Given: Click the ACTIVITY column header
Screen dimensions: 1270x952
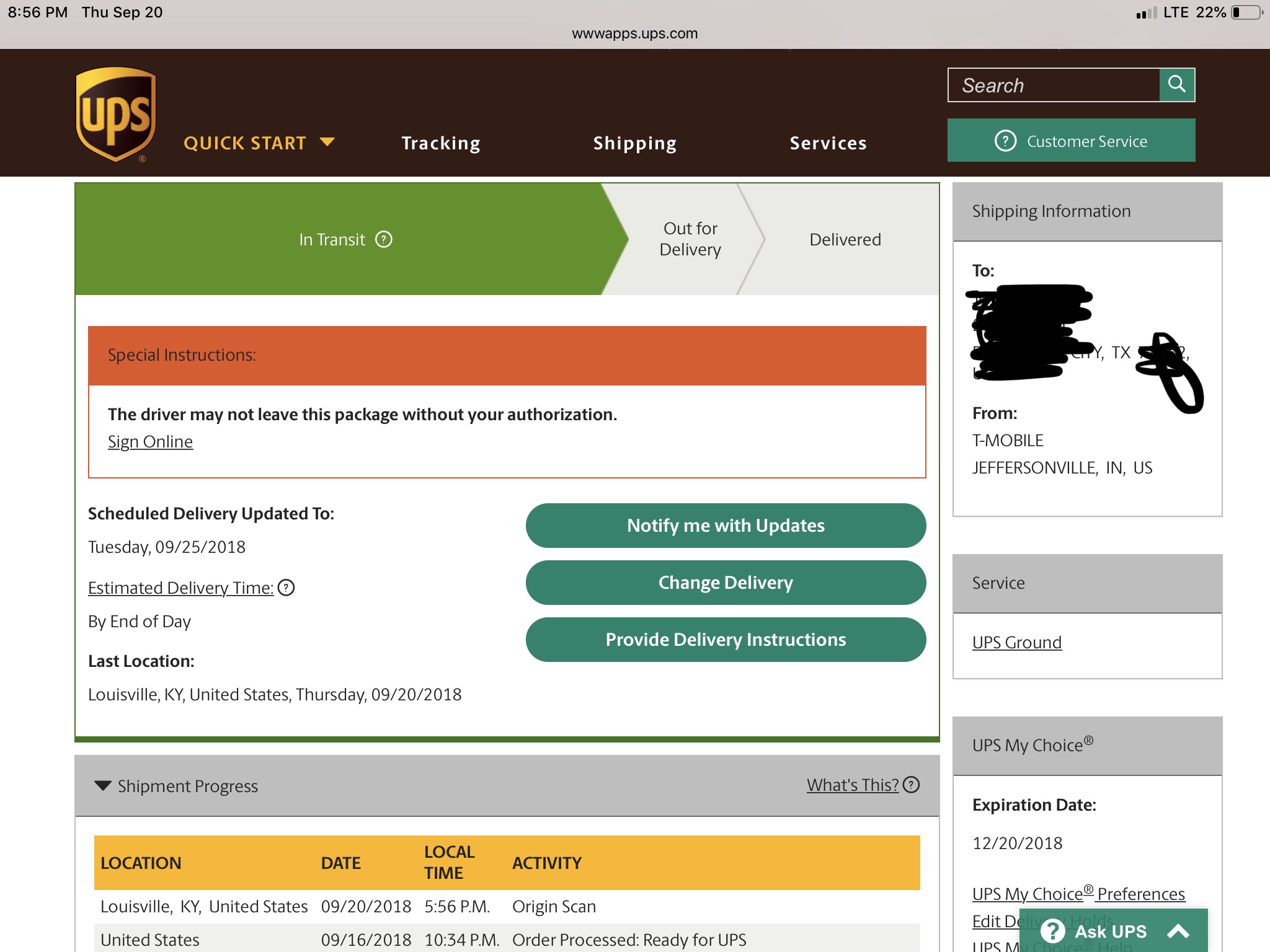Looking at the screenshot, I should click(x=547, y=863).
